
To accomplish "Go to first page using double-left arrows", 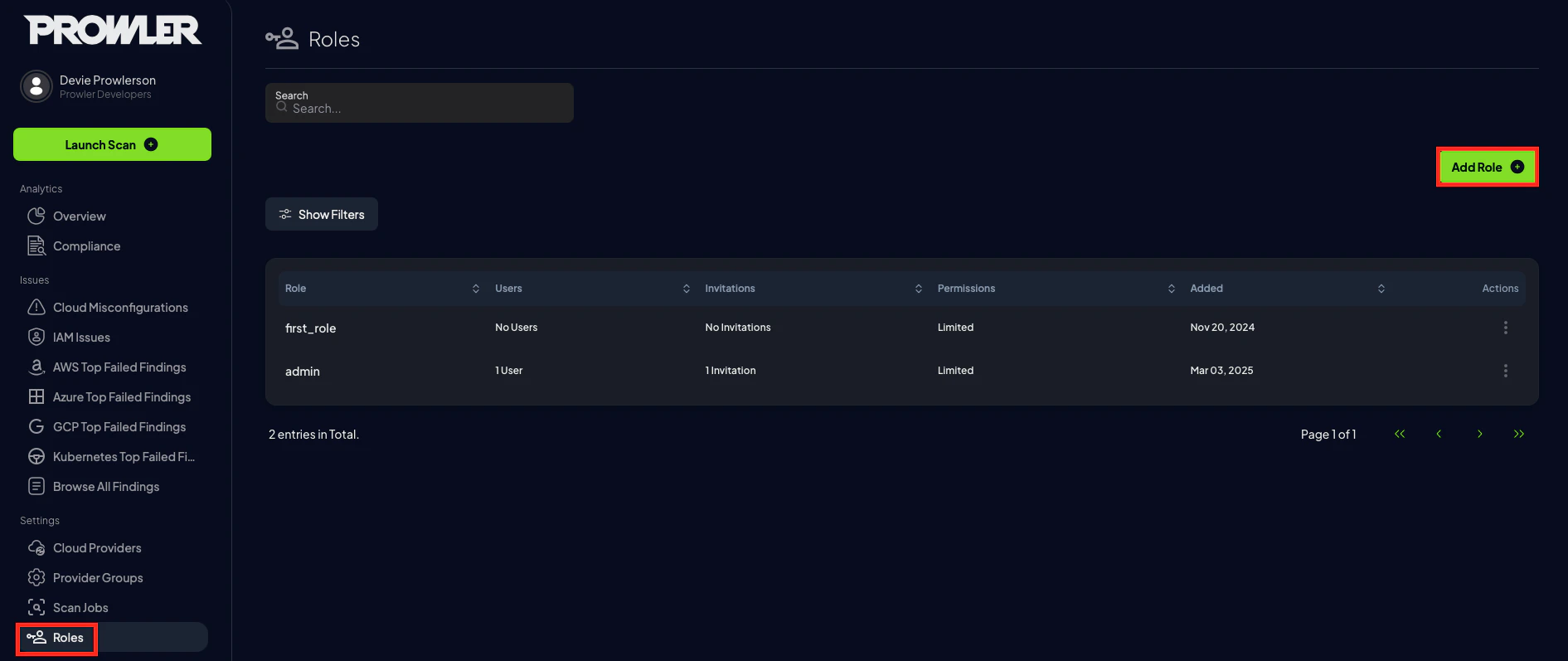I will coord(1400,434).
